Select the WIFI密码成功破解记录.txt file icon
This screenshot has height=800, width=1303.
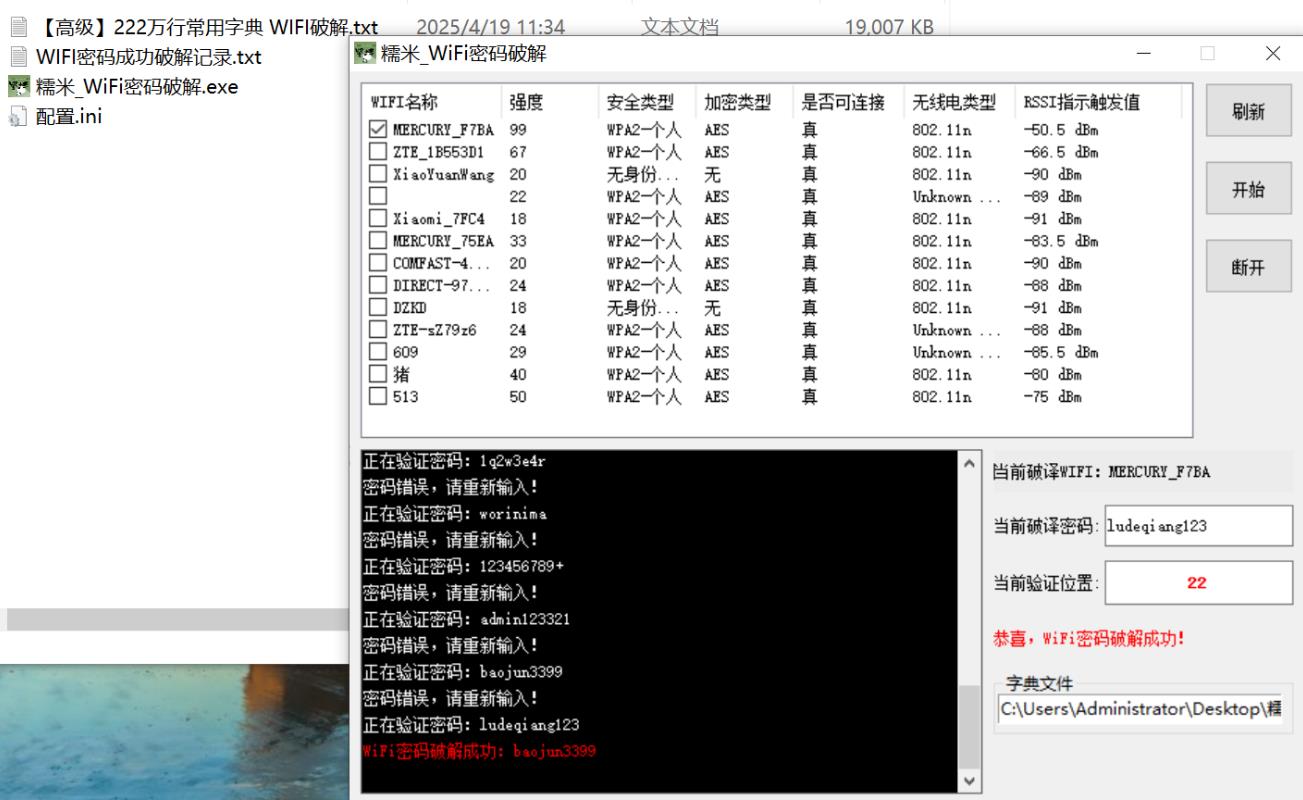point(18,57)
